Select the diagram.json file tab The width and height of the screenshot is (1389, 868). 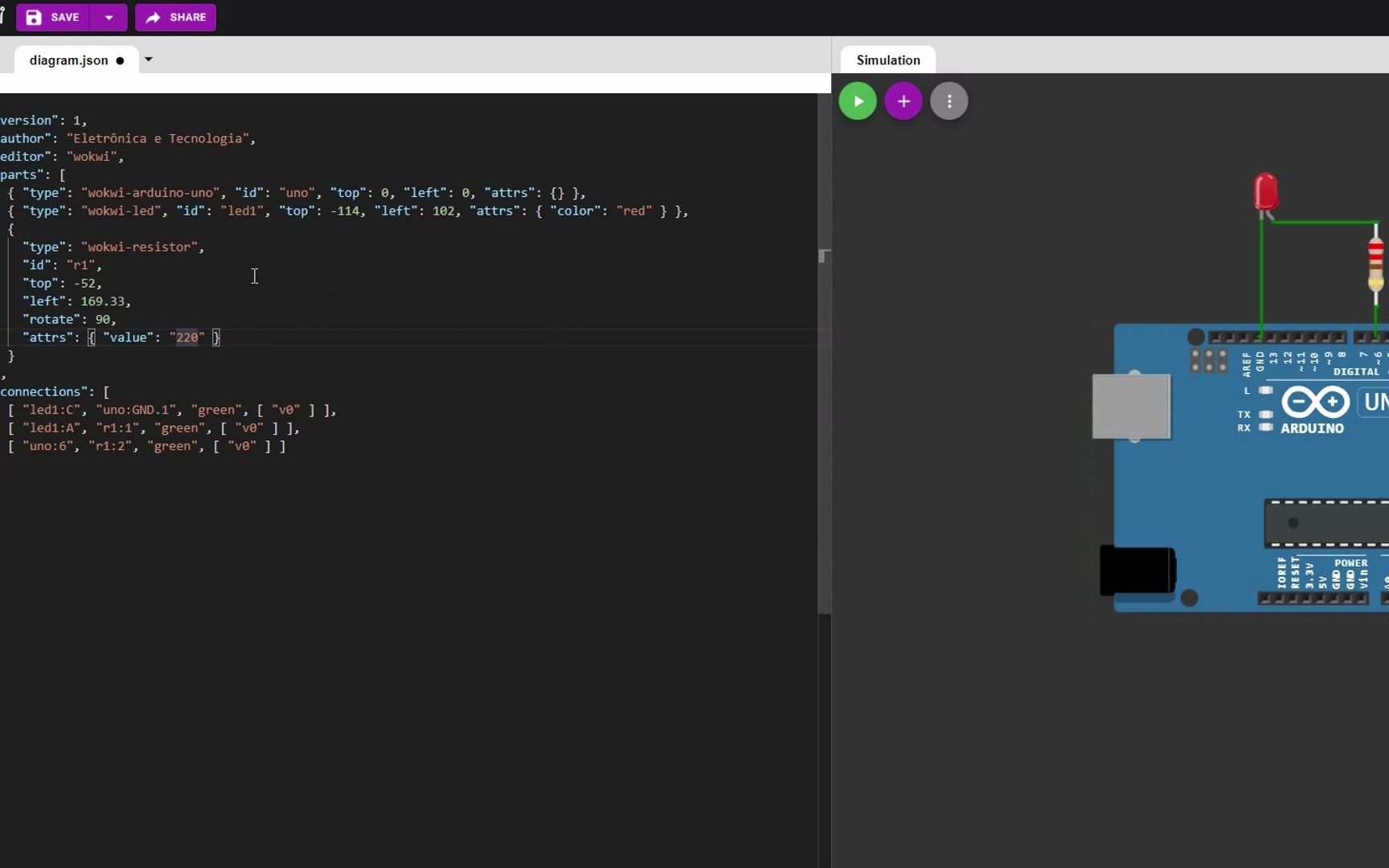pos(68,59)
